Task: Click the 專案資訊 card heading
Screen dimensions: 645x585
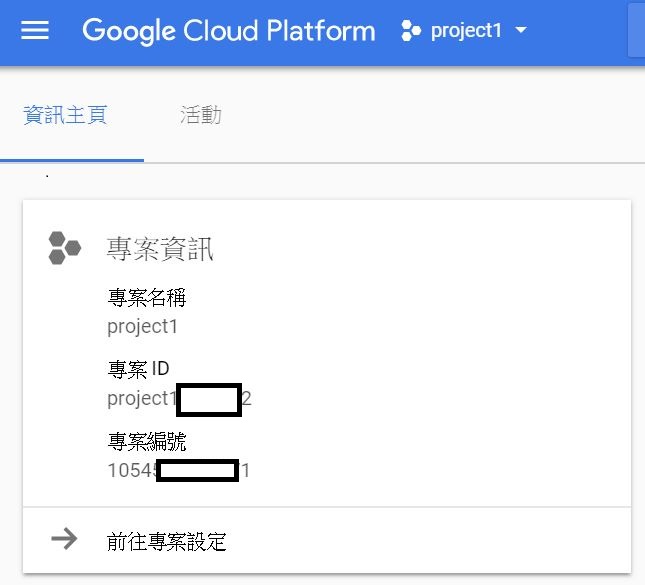Action: pyautogui.click(x=160, y=249)
